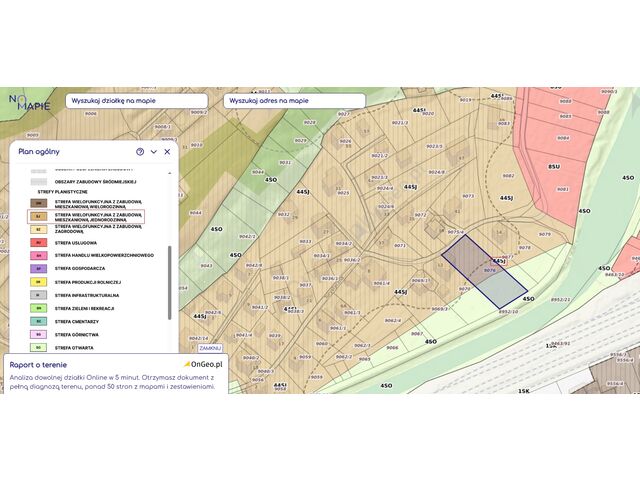The height and width of the screenshot is (480, 640).
Task: Close the Plan ogólny panel
Action: (x=167, y=152)
